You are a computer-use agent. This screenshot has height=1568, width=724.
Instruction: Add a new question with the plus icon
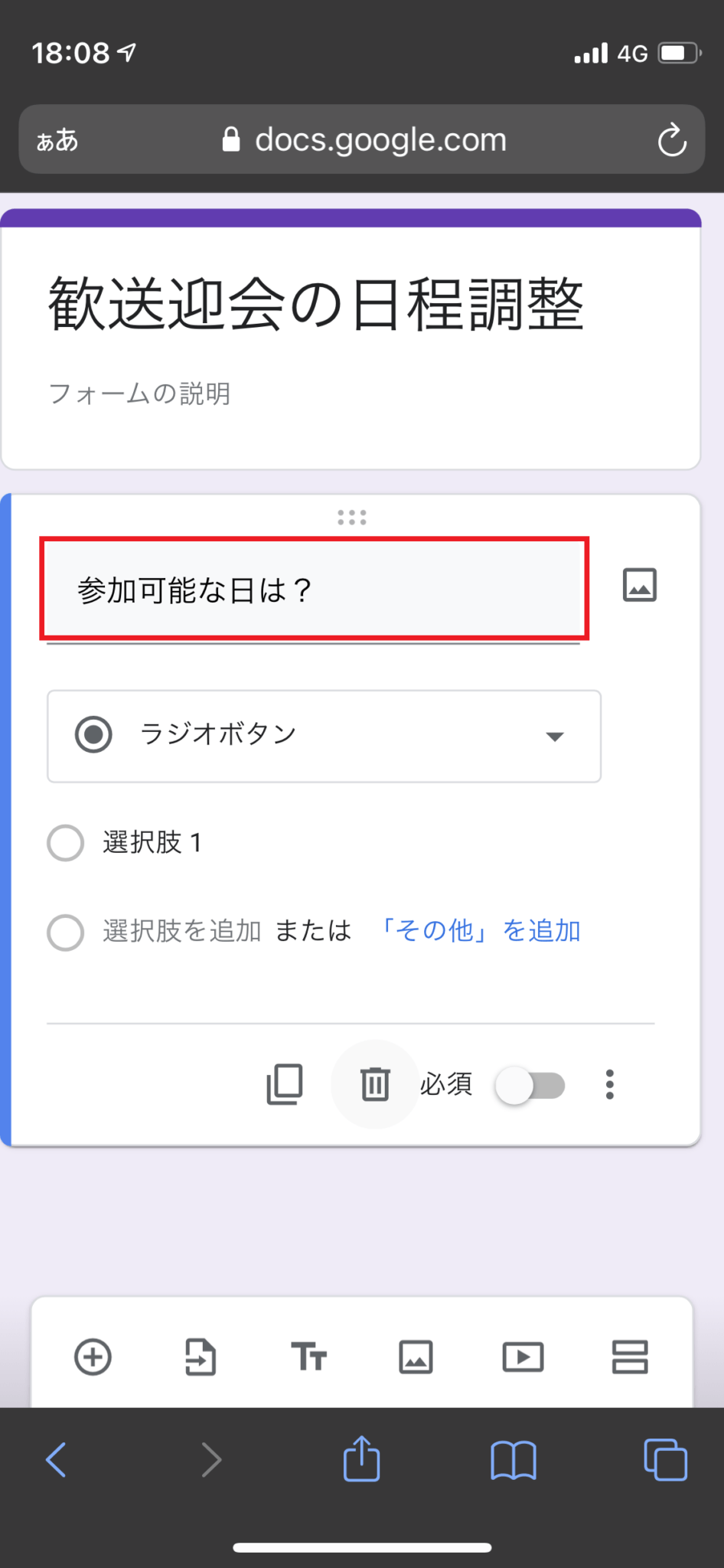tap(93, 1357)
